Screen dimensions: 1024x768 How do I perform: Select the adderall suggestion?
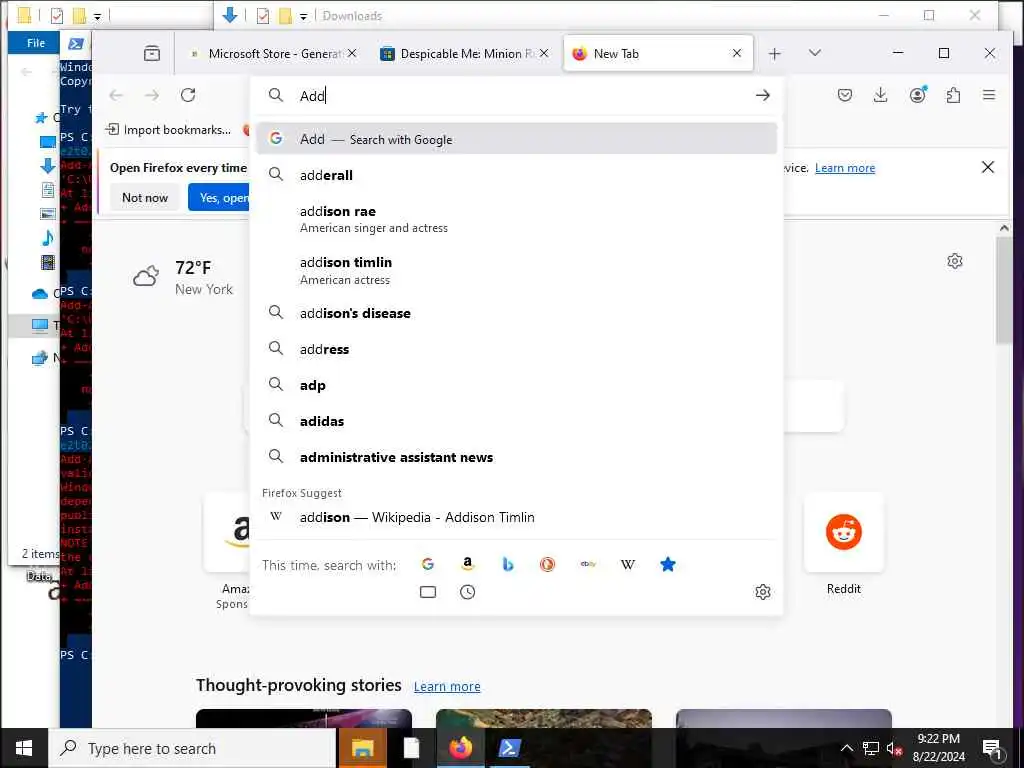click(x=517, y=175)
